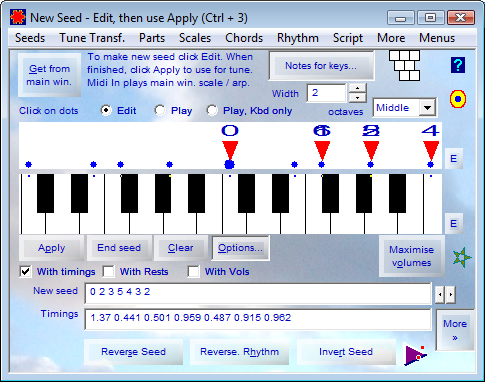Click the End seed button
This screenshot has width=485, height=382.
coord(119,248)
